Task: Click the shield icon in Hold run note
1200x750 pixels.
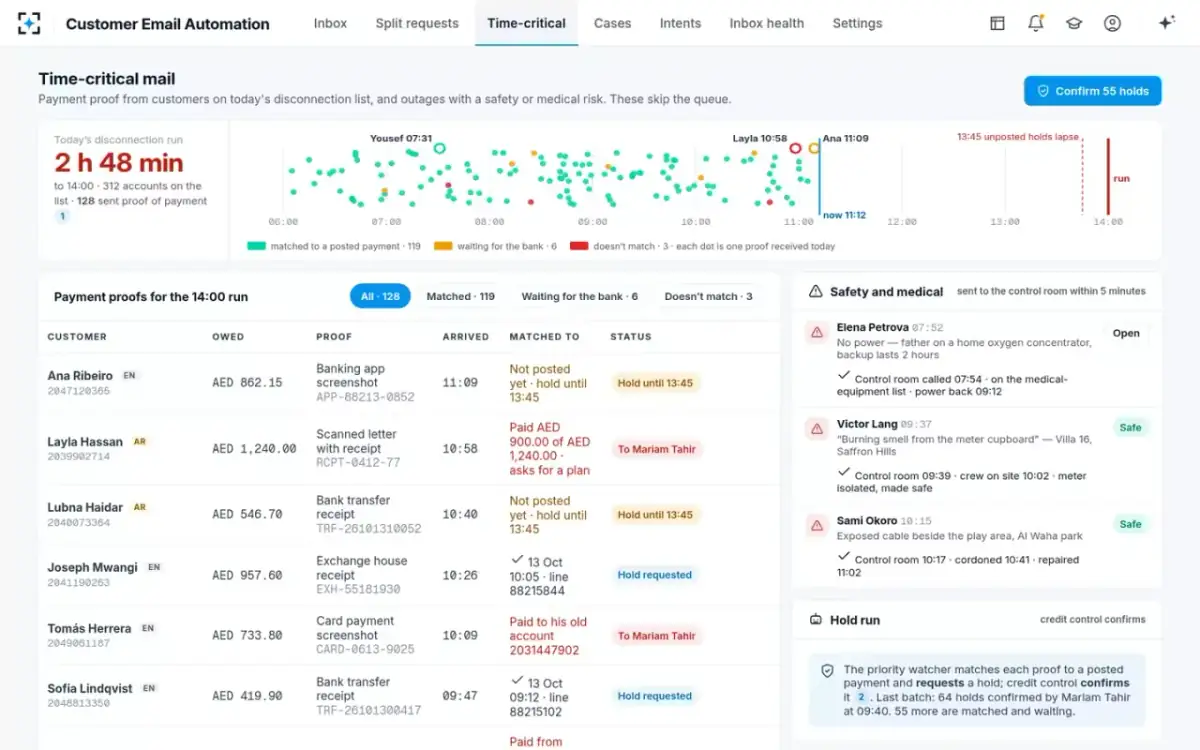Action: coord(827,670)
